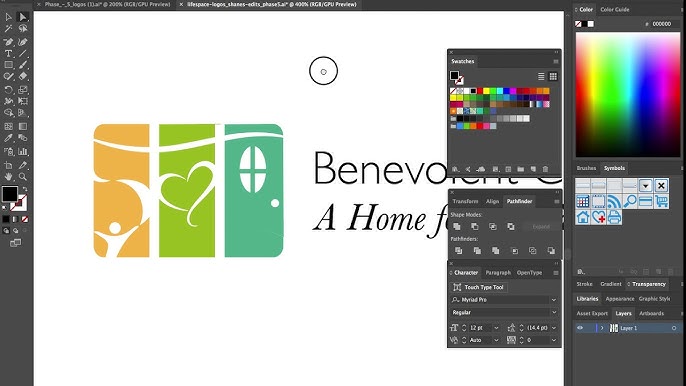Set fill mode to Gradient

tap(15, 219)
